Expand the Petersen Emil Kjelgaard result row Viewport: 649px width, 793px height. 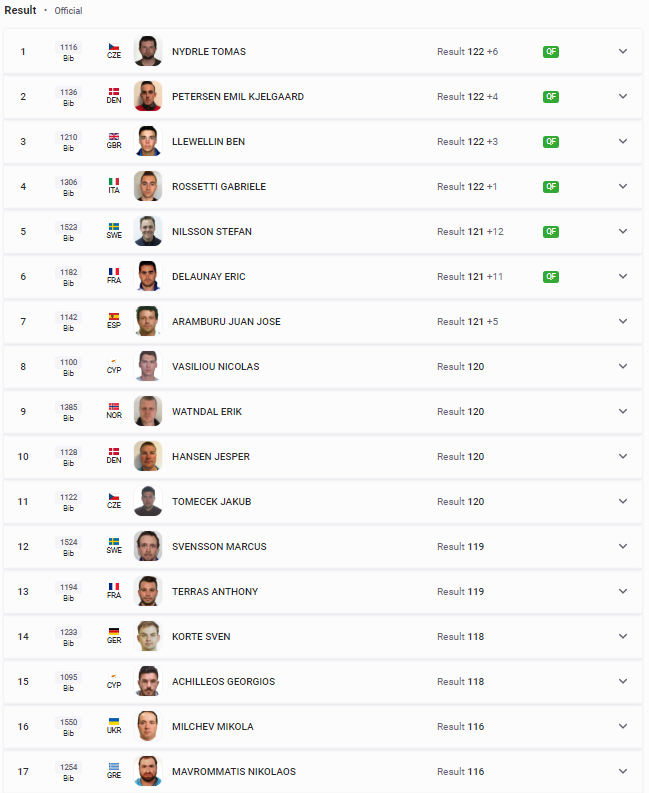click(623, 96)
